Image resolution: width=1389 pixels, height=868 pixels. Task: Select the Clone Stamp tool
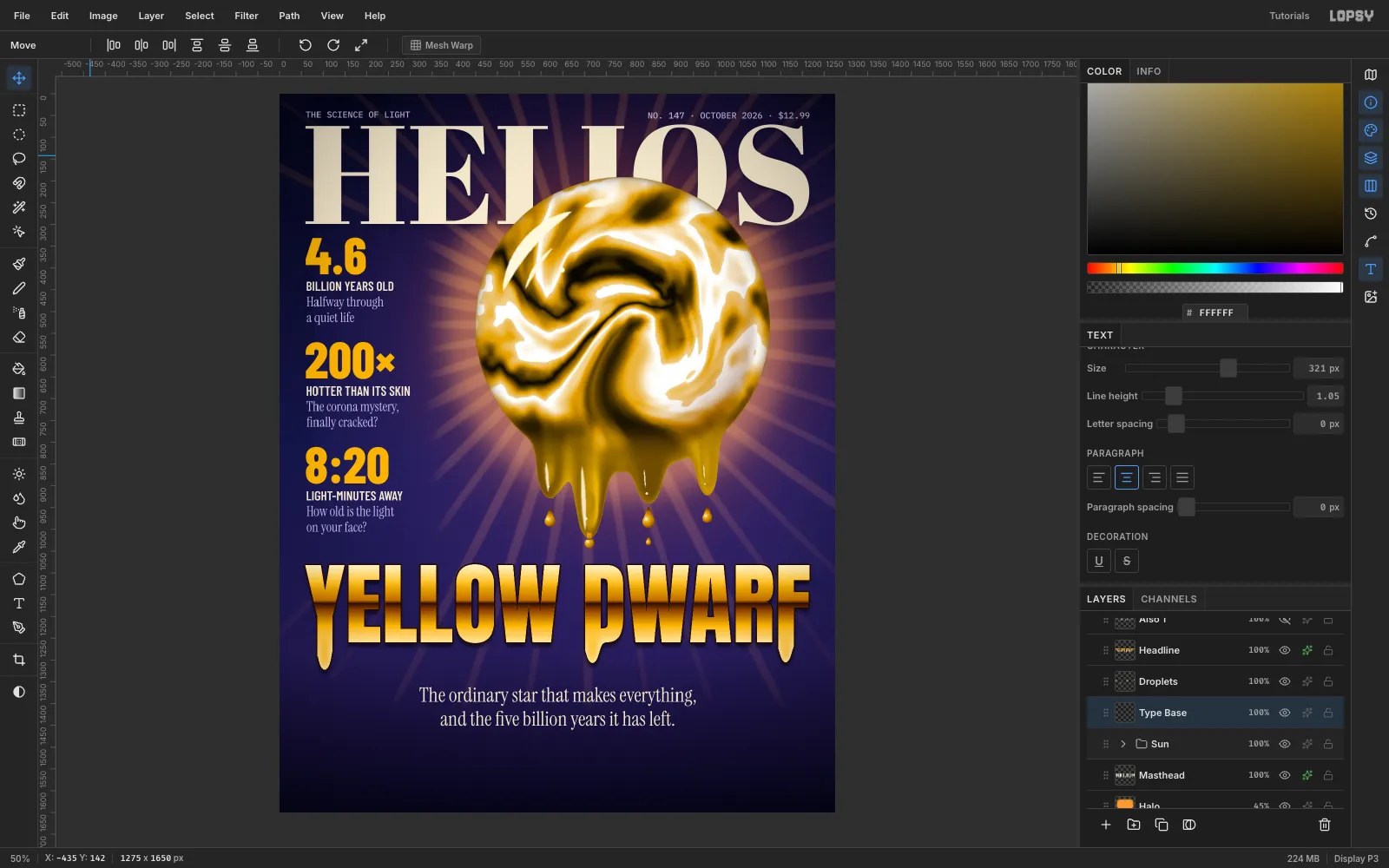coord(19,418)
